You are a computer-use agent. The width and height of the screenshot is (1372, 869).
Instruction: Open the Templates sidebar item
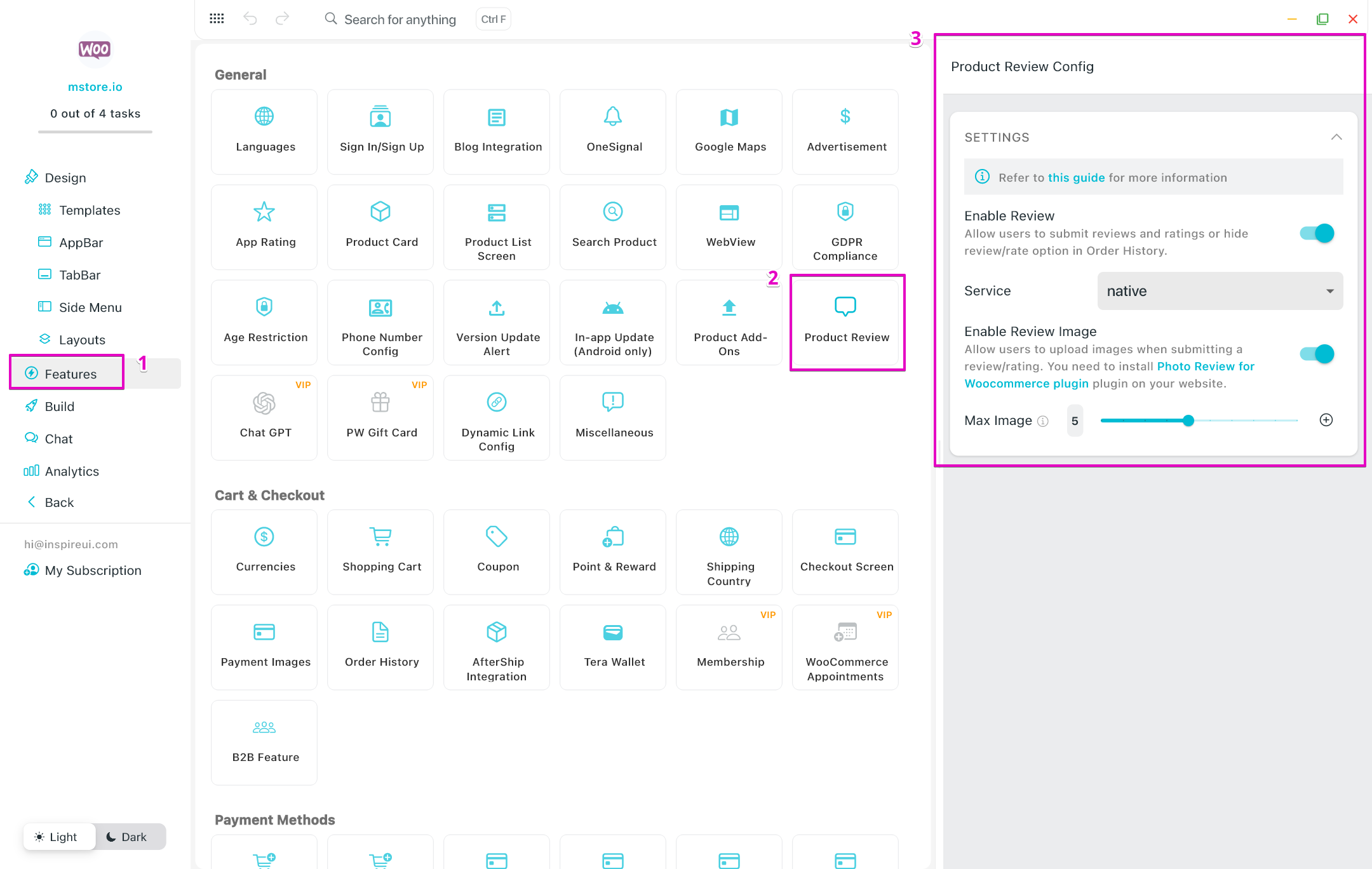(x=89, y=210)
